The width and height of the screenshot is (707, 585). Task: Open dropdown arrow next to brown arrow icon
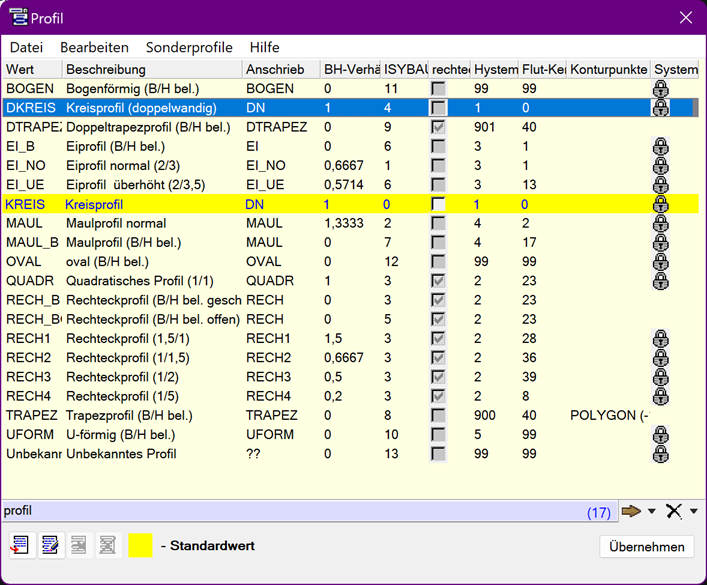pos(652,512)
